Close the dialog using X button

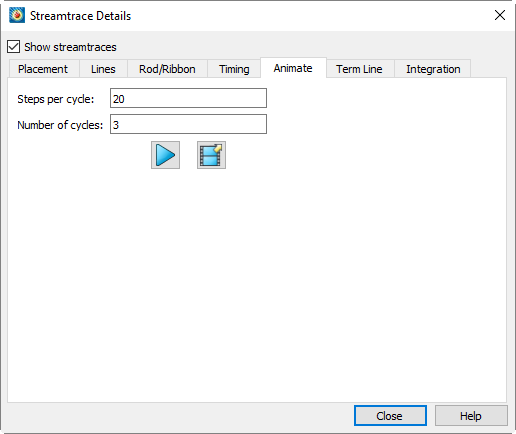point(500,15)
